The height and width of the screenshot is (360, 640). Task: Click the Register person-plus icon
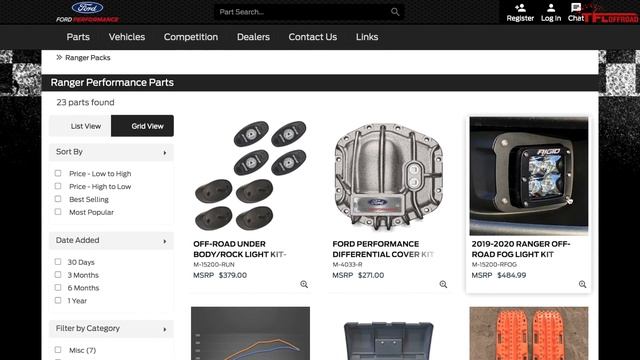[520, 8]
